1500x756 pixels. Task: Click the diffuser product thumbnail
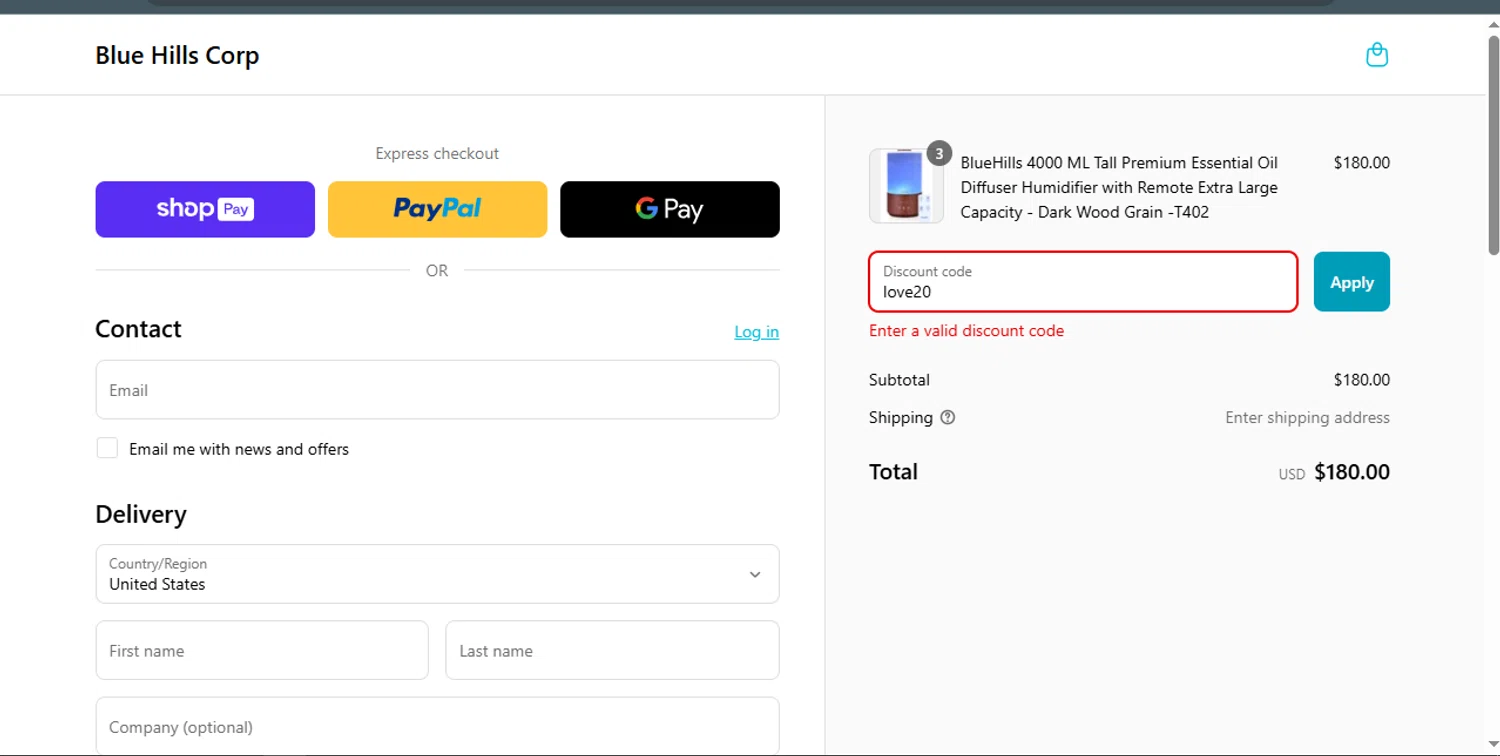click(906, 186)
